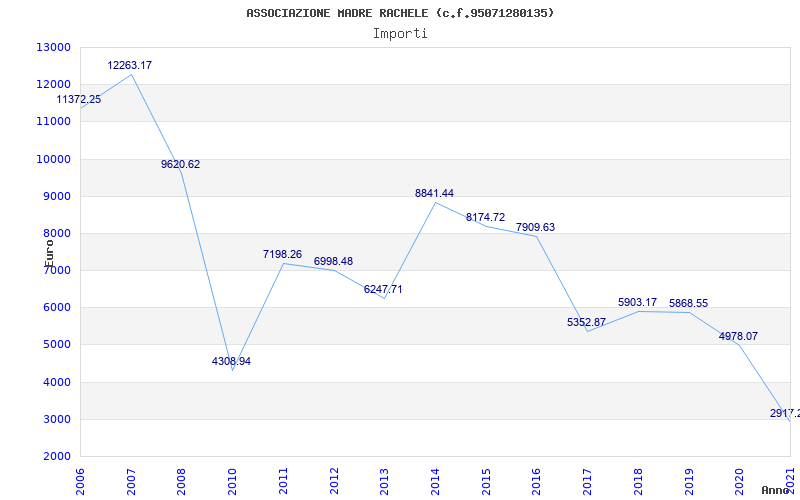
Task: Click the Anno x-axis title
Action: pyautogui.click(x=774, y=490)
